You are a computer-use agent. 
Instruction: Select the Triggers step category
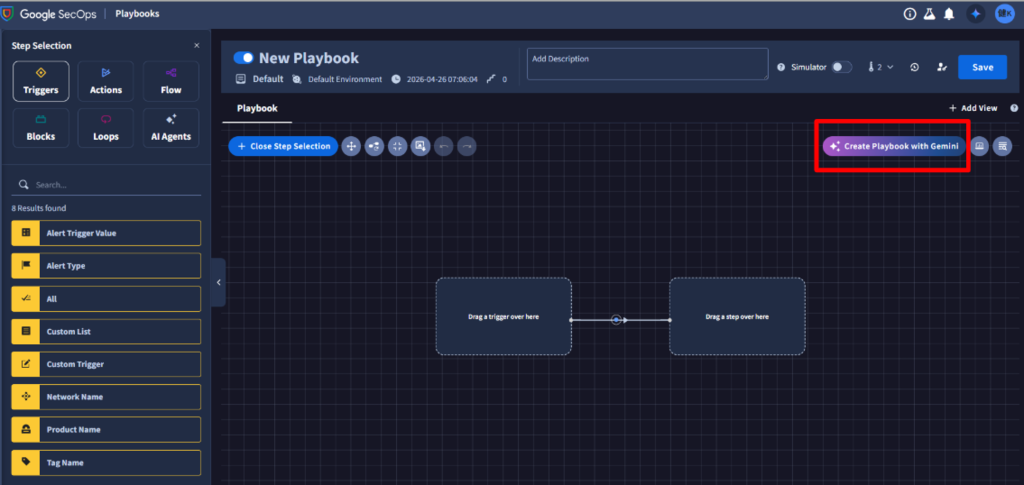(40, 81)
